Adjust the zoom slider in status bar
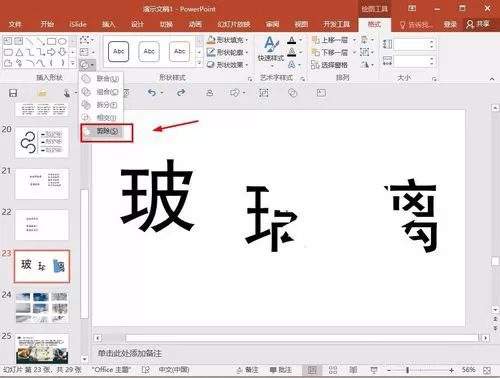 [x=407, y=370]
